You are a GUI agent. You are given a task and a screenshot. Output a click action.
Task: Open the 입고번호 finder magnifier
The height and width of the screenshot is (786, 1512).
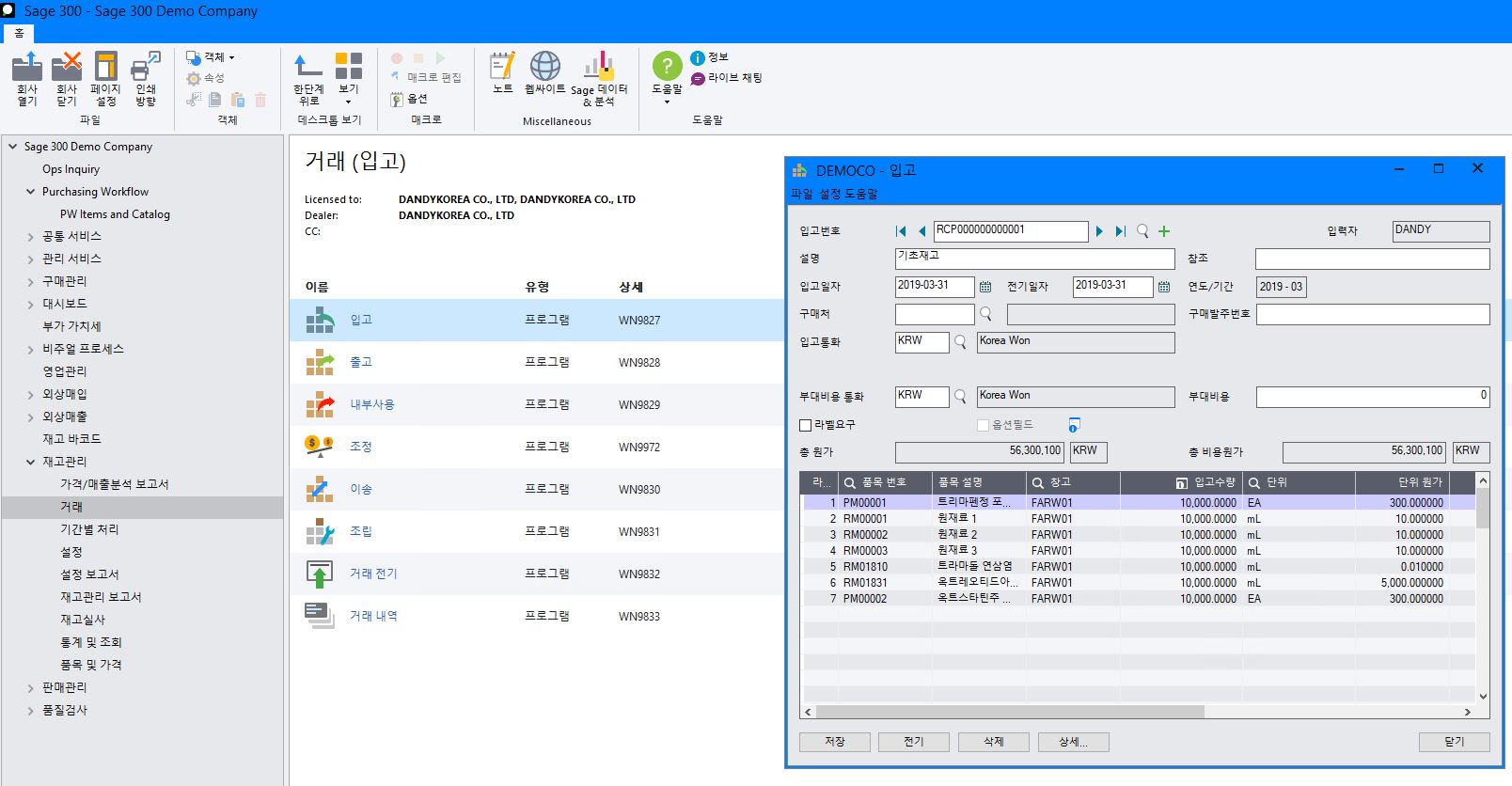[1142, 231]
